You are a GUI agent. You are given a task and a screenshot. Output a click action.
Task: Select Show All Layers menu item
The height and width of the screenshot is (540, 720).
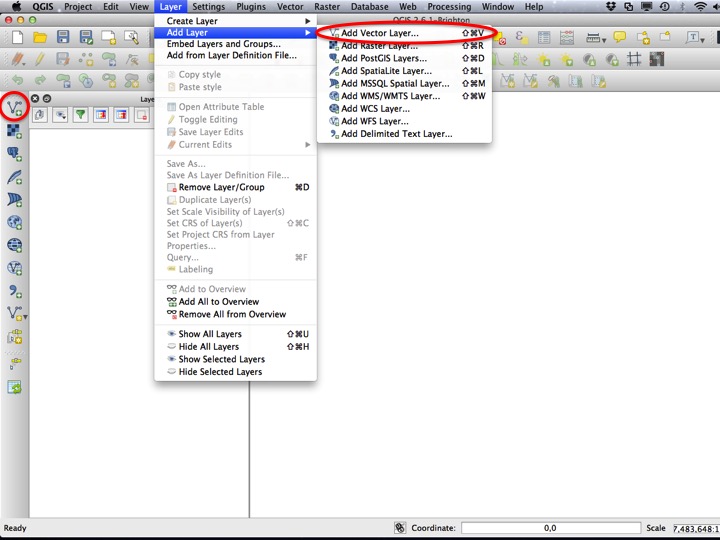point(235,334)
